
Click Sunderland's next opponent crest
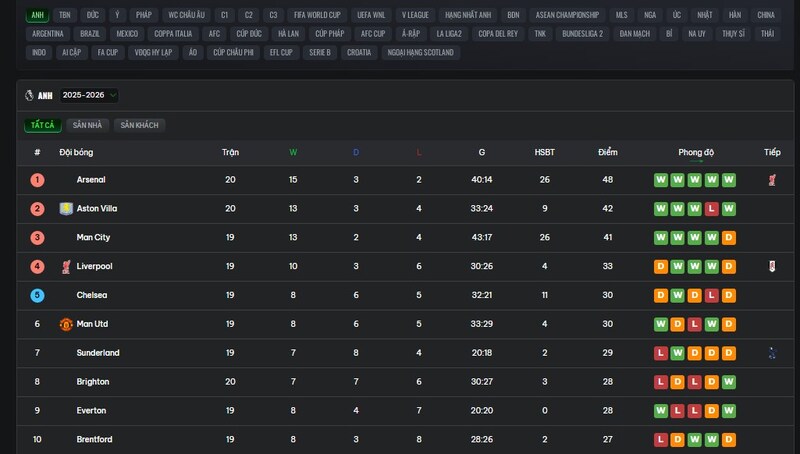tap(772, 353)
